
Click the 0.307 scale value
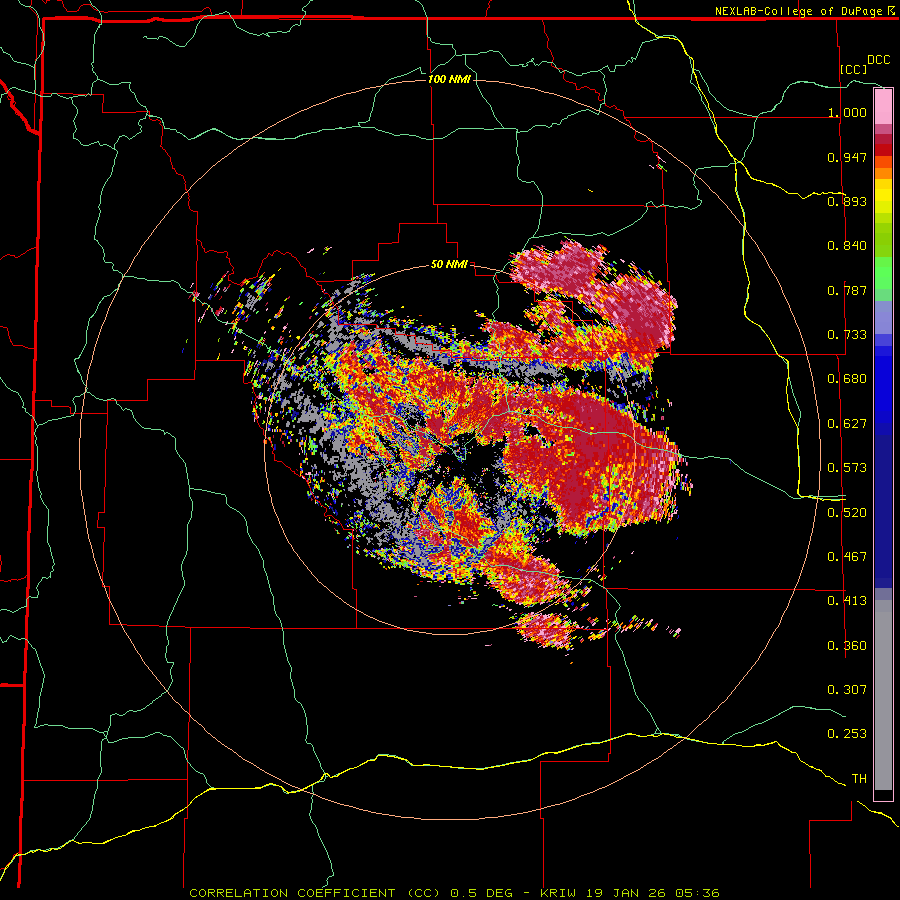(847, 690)
